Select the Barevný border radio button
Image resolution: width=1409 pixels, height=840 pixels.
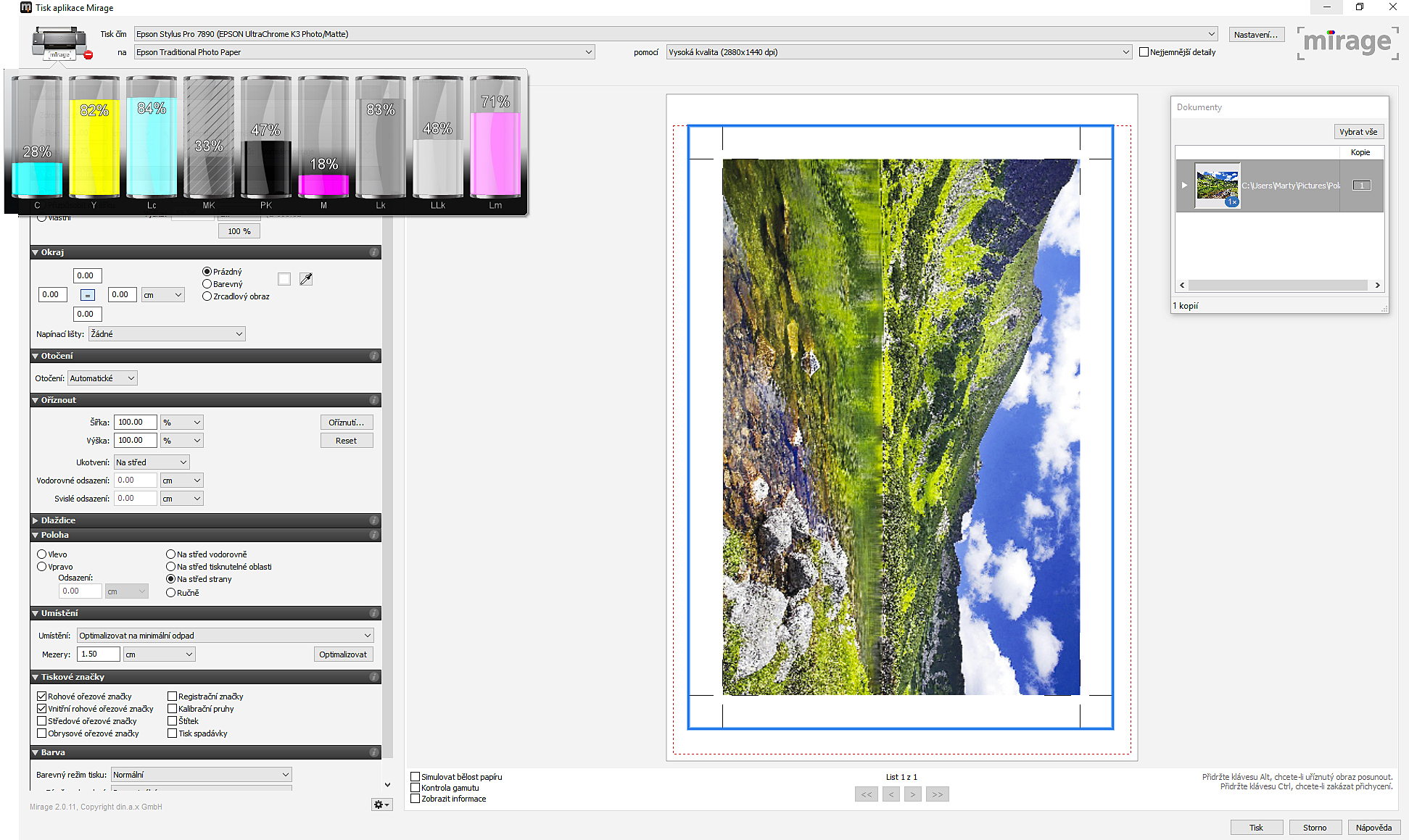tap(207, 284)
